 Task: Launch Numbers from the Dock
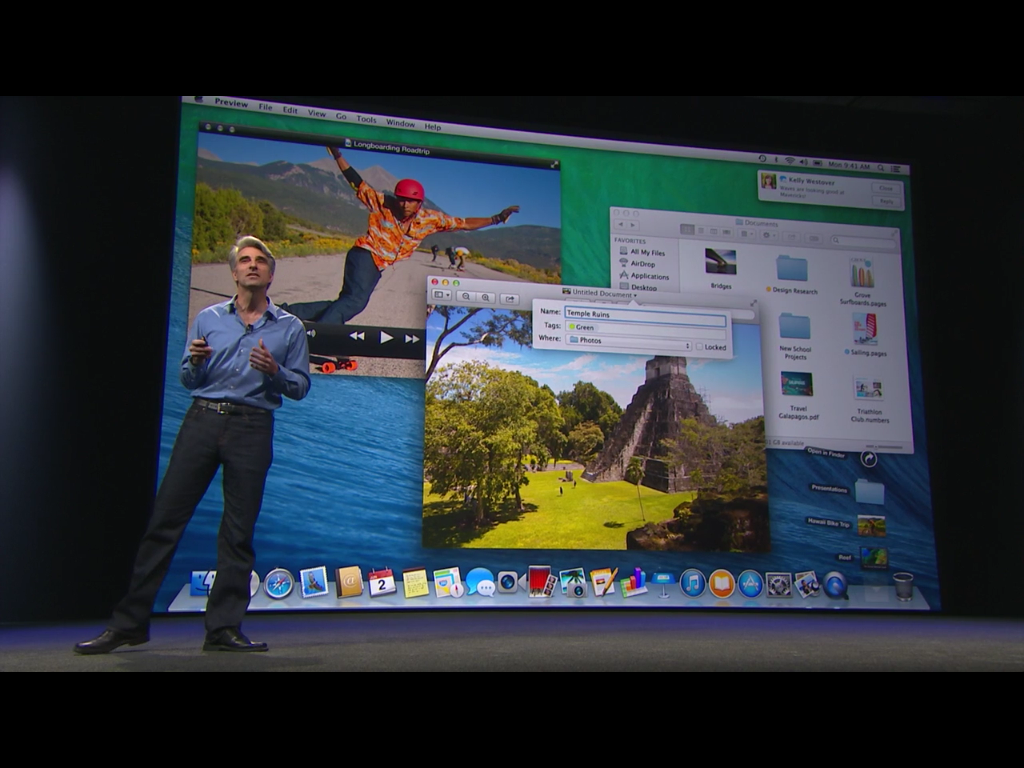pos(633,583)
